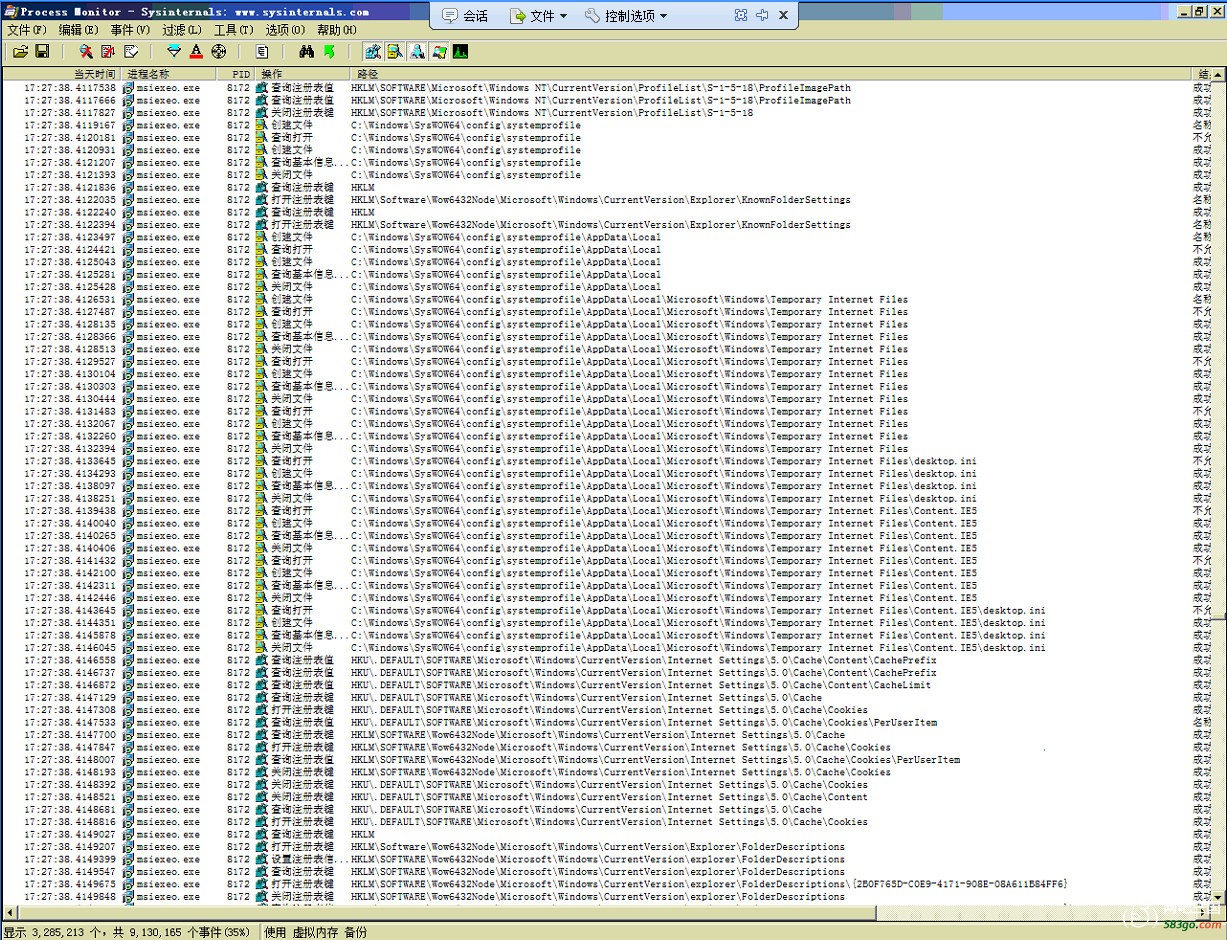Expand the 文件 dropdown in remote toolbar
The width and height of the screenshot is (1227, 940).
[x=538, y=16]
